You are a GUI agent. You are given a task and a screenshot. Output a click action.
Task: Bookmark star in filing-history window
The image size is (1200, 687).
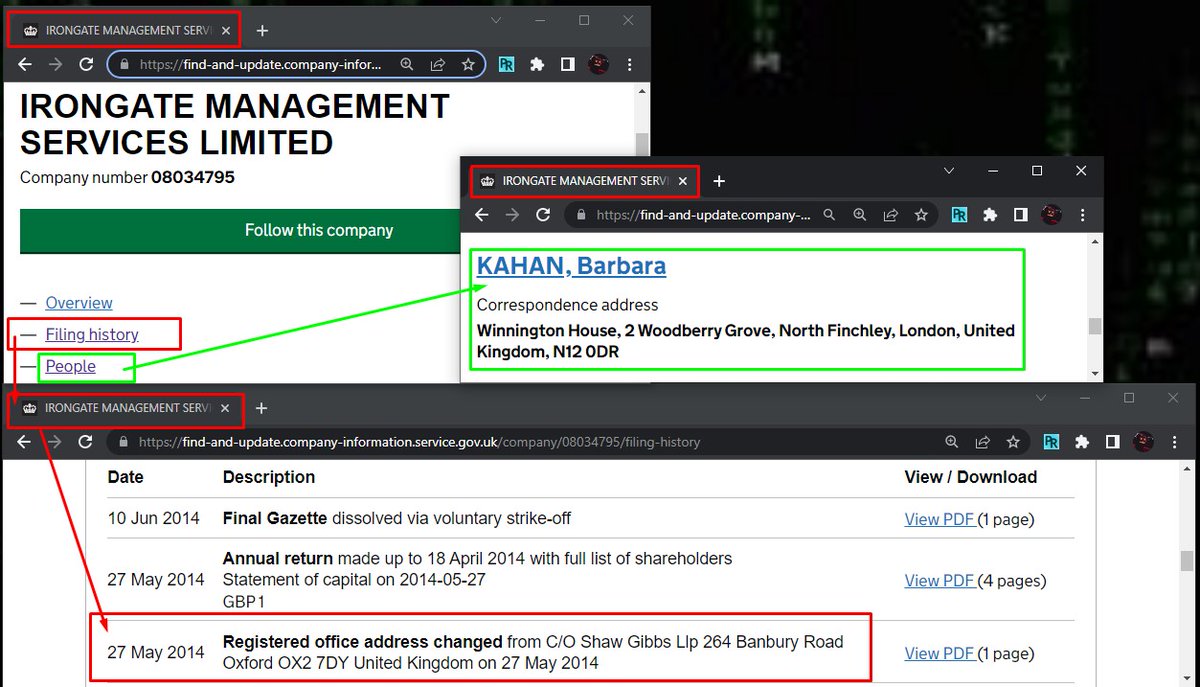coord(1013,442)
